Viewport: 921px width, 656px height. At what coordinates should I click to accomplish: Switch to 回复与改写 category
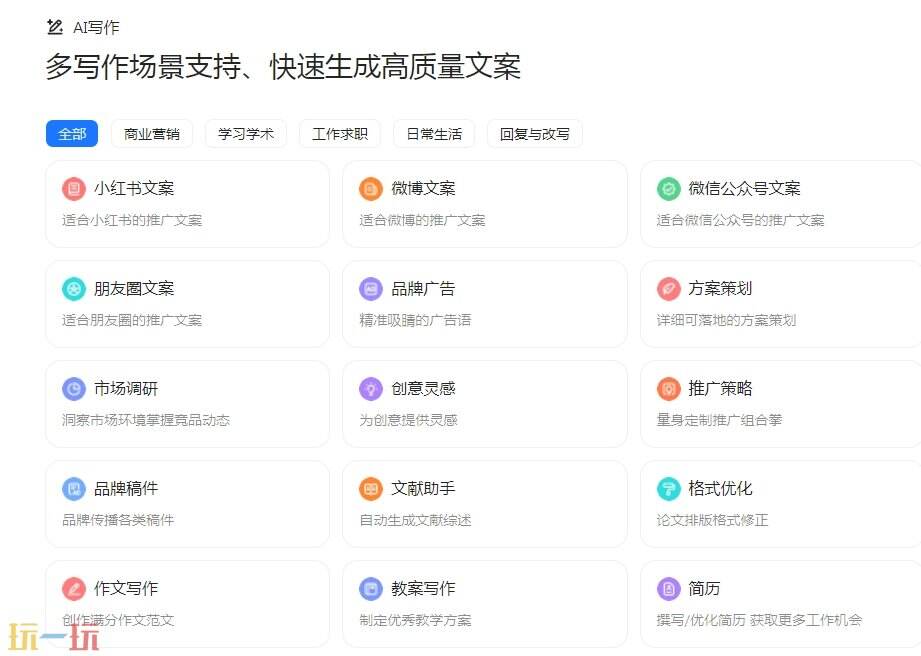[x=534, y=133]
